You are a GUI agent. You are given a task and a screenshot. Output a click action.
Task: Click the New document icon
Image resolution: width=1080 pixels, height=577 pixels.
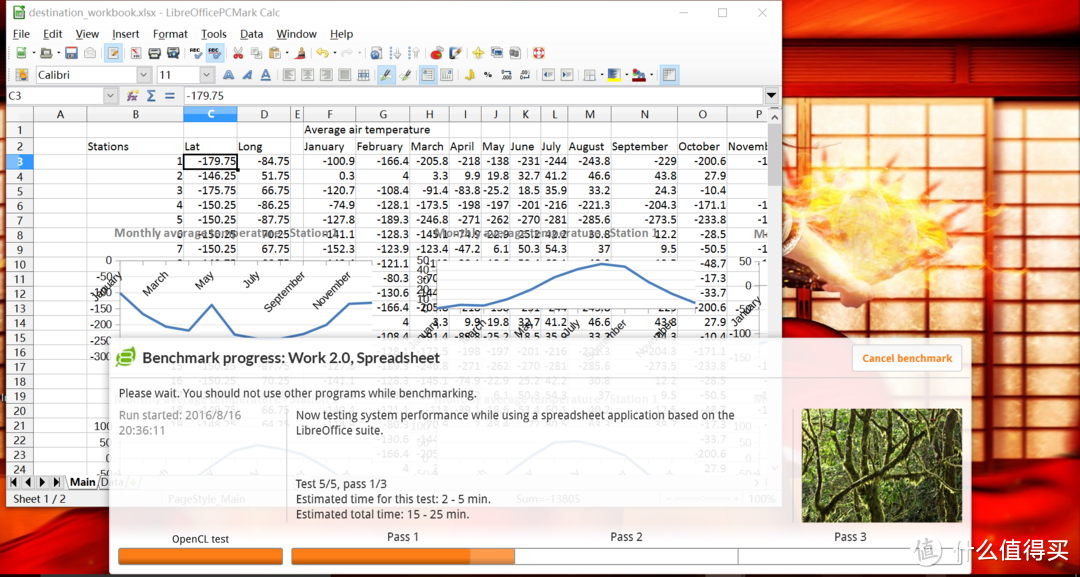(21, 53)
